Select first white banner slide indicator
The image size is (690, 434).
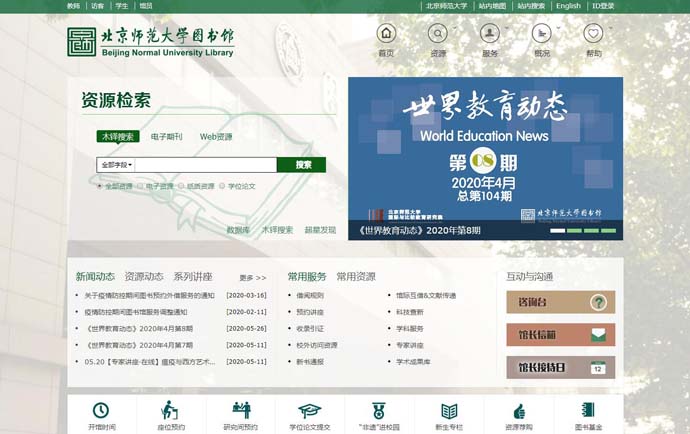coord(558,231)
